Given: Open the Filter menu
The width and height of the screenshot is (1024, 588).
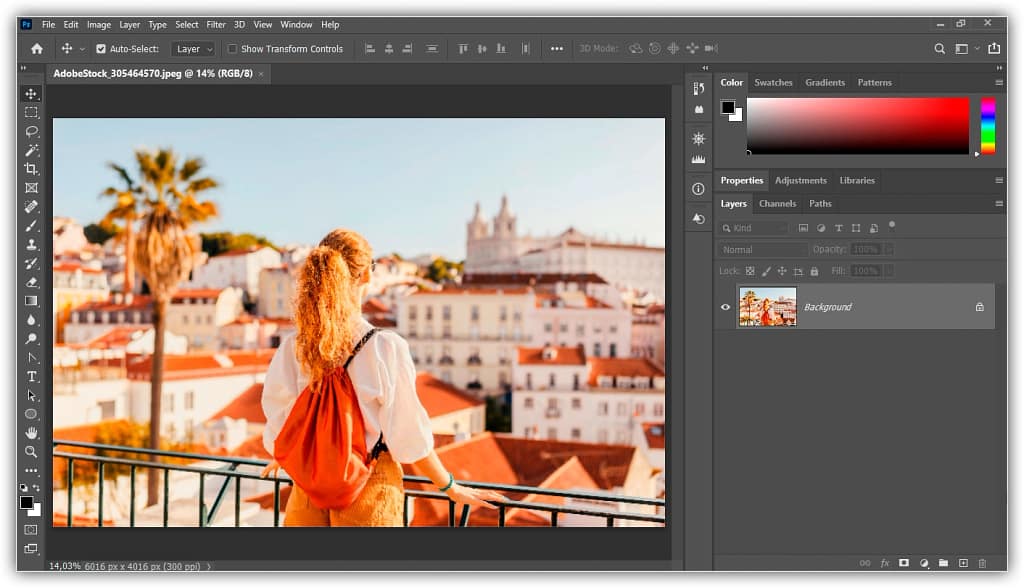Looking at the screenshot, I should pos(216,25).
